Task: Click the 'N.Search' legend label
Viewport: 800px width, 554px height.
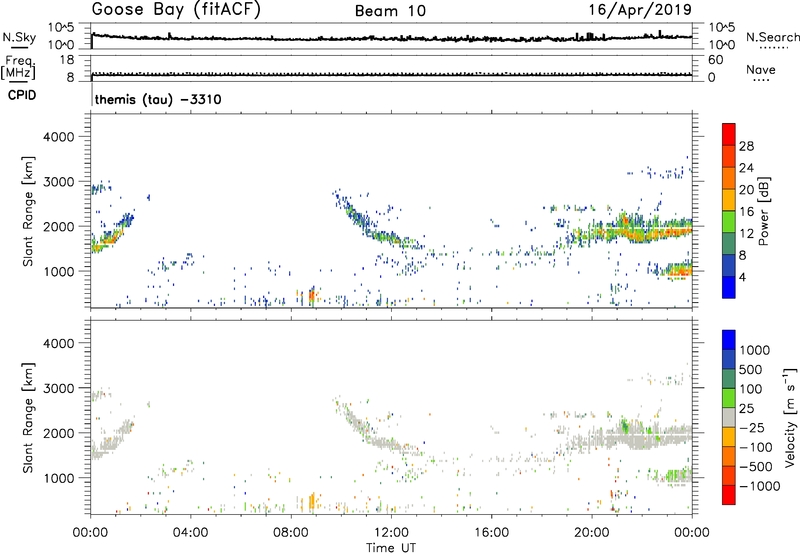Action: click(x=772, y=37)
